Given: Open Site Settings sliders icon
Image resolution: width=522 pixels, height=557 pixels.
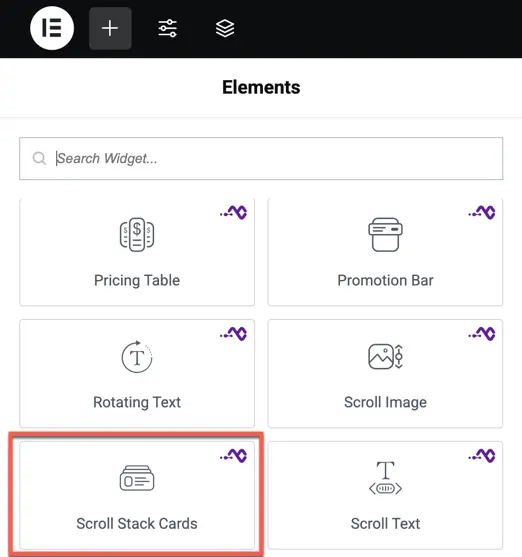Looking at the screenshot, I should point(167,28).
